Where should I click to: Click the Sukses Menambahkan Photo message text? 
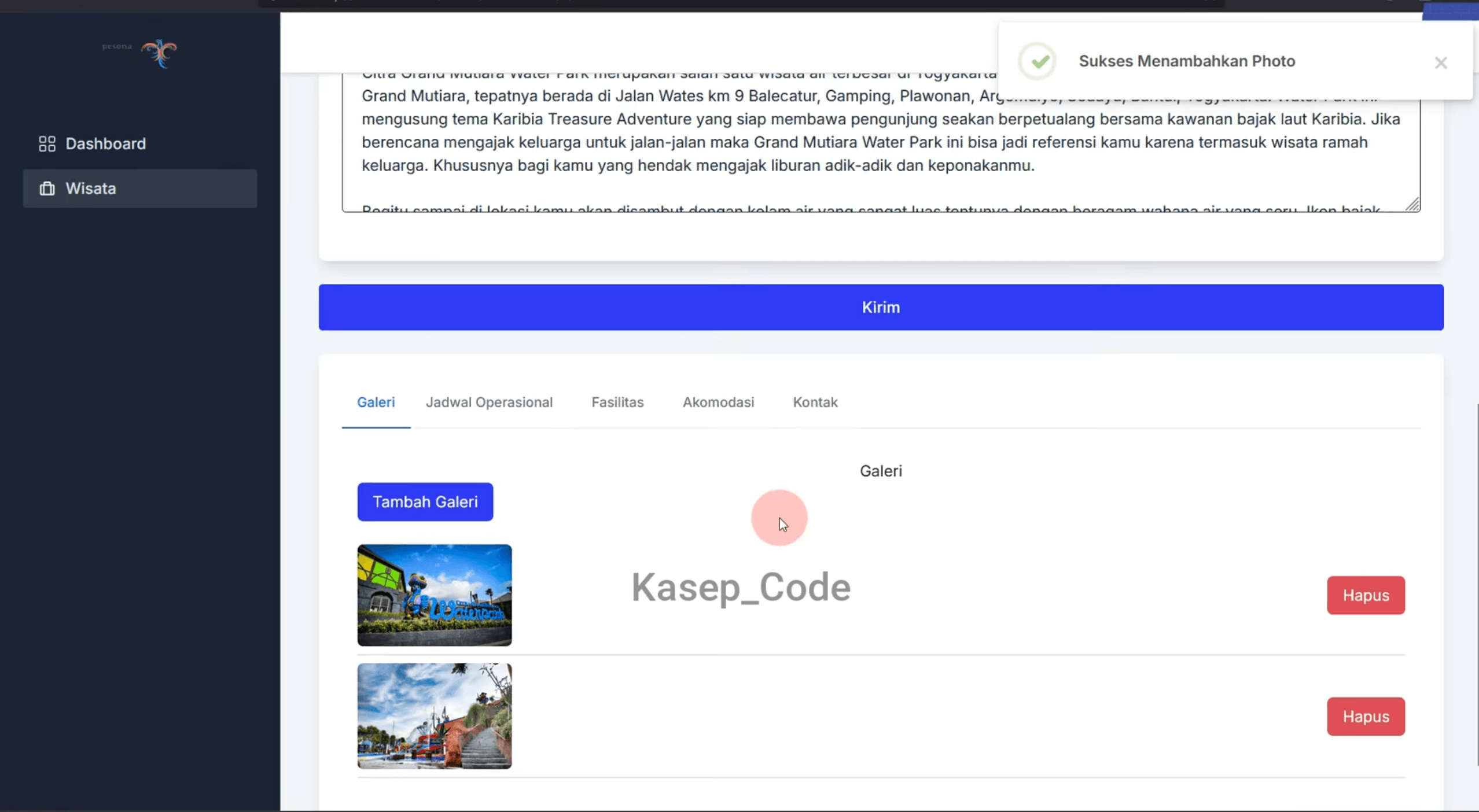click(x=1187, y=61)
